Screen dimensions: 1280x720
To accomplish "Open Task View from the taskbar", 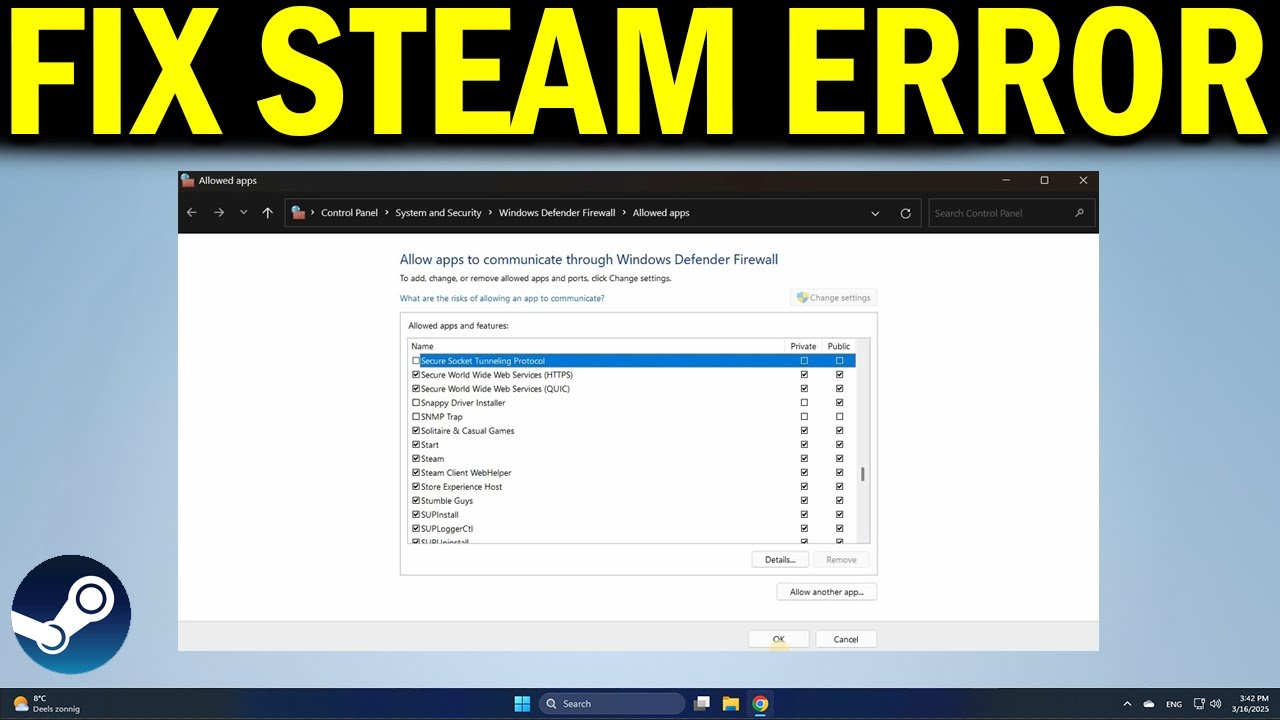I will (x=702, y=704).
